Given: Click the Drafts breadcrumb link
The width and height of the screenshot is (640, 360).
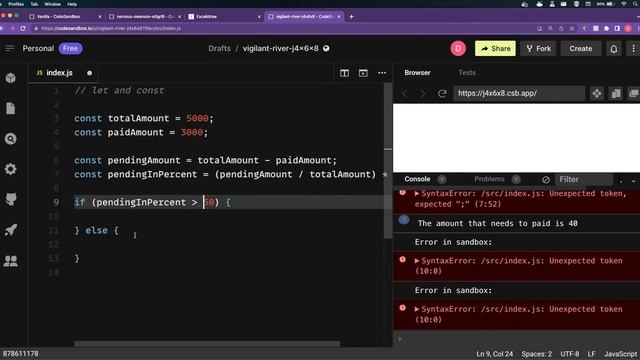Looking at the screenshot, I should tap(220, 48).
